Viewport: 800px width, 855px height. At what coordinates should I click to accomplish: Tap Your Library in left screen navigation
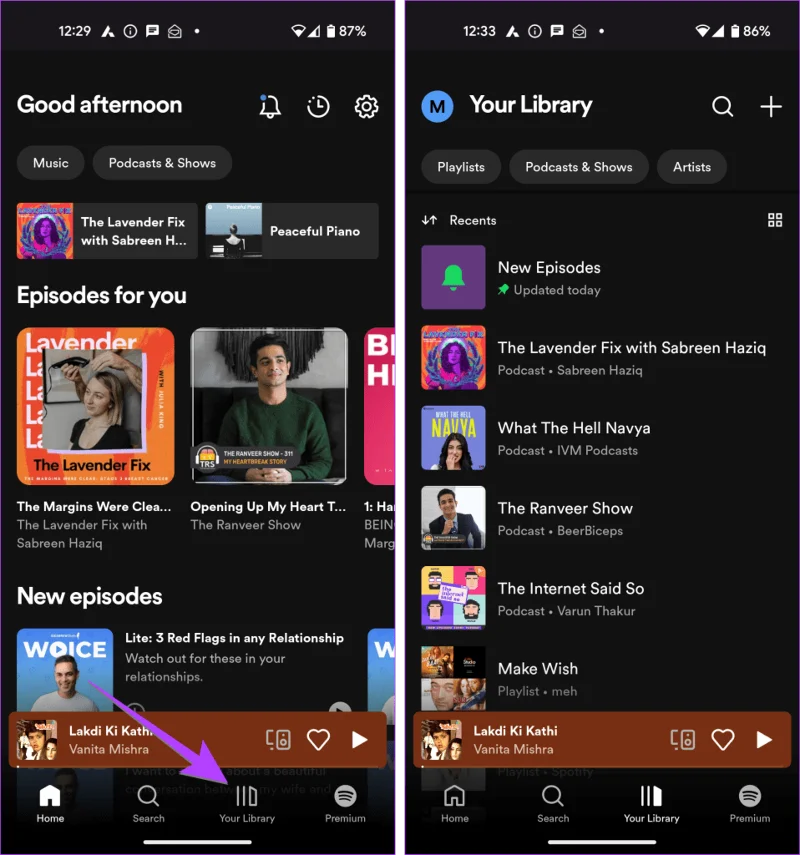click(247, 803)
